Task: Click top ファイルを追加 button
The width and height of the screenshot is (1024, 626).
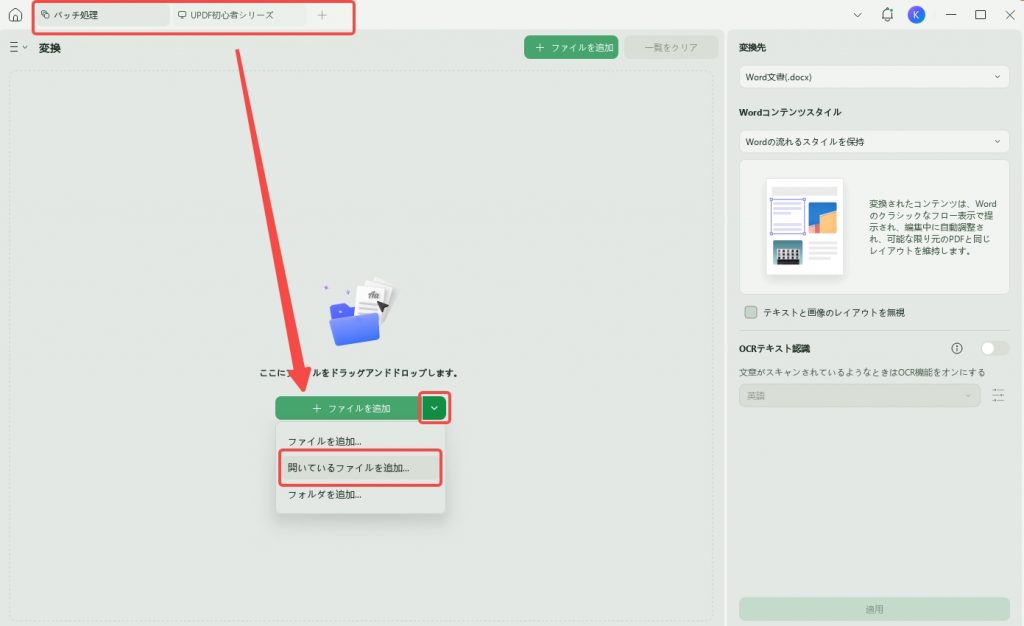Action: [571, 47]
